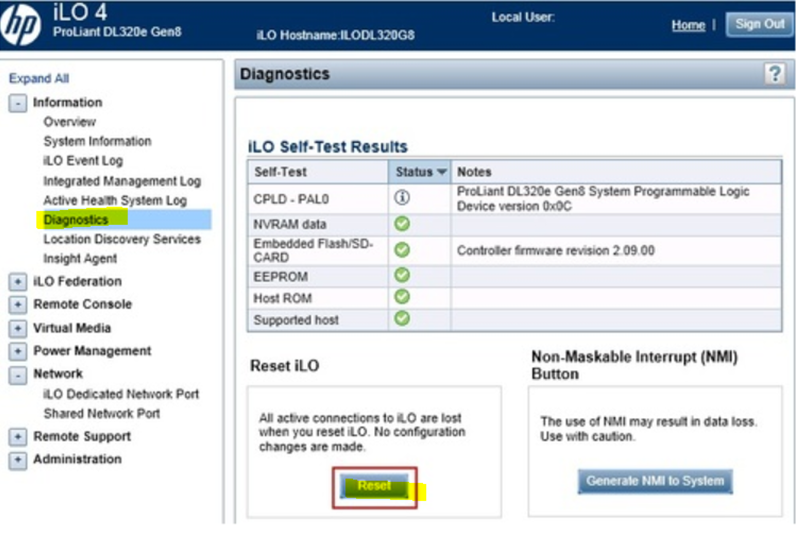
Task: Expand the Virtual Media section
Action: (x=18, y=328)
